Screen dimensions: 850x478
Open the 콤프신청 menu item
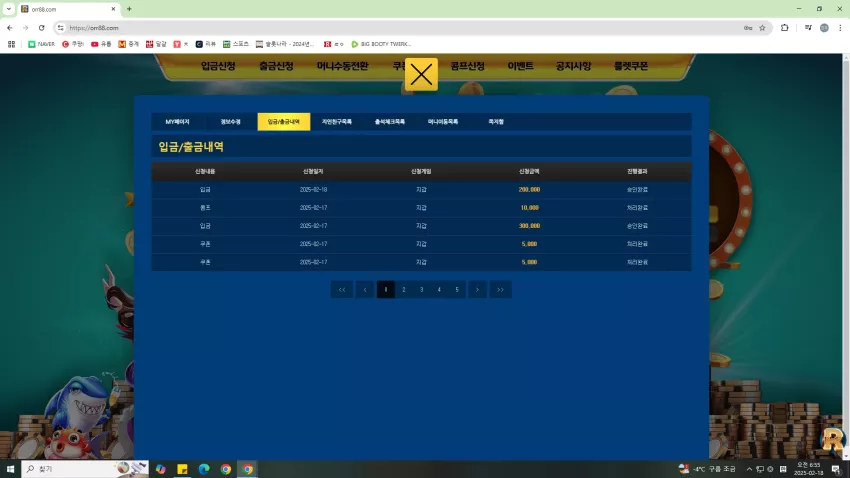coord(467,66)
